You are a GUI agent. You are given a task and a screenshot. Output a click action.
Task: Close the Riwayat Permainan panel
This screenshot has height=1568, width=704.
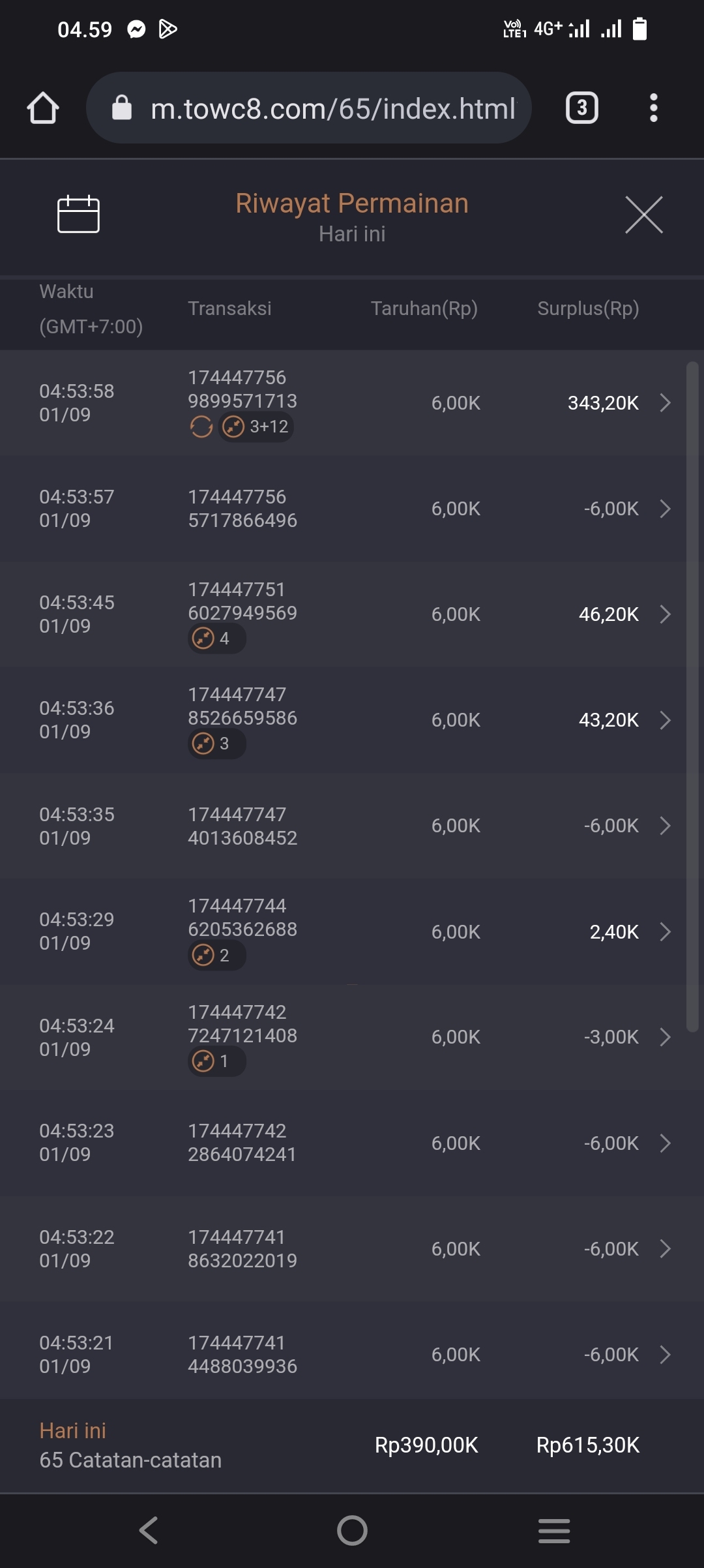(x=643, y=215)
